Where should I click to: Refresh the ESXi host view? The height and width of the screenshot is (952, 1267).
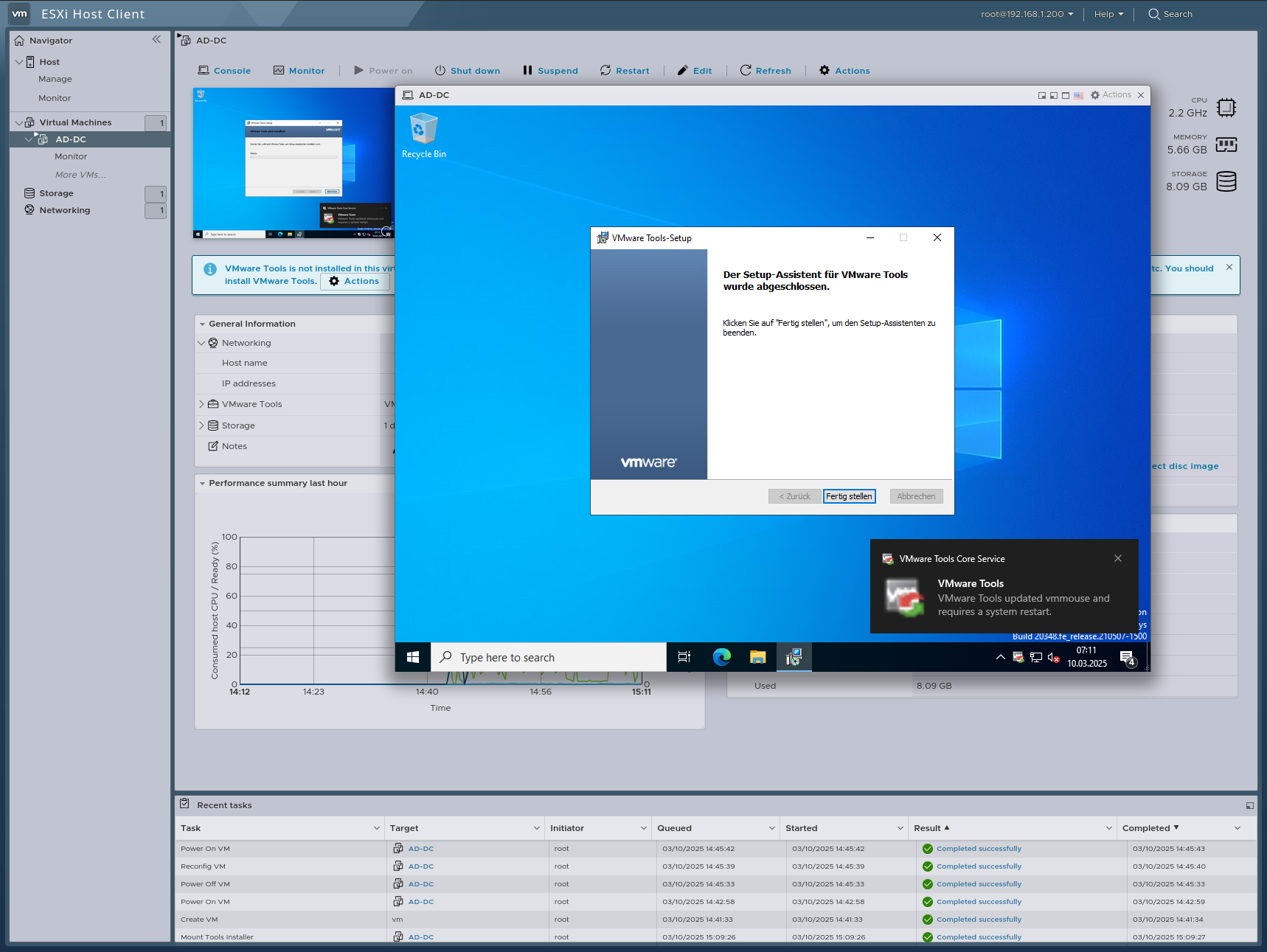[766, 70]
